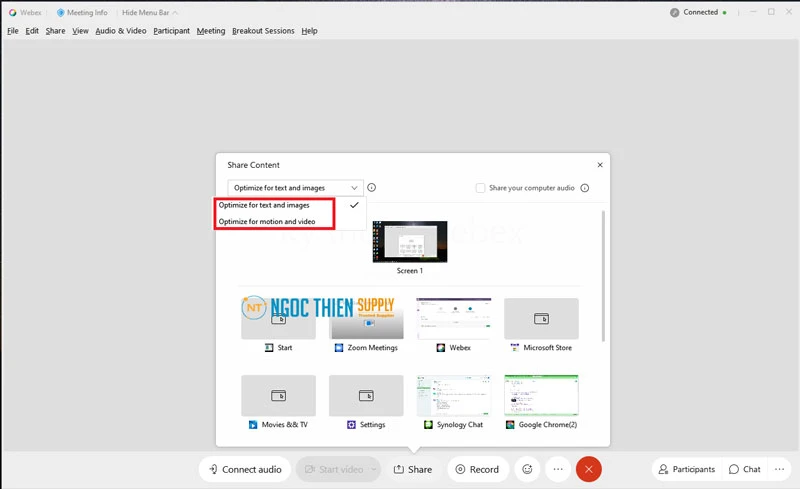Select the Zoom Meetings window thumbnail

coord(366,319)
